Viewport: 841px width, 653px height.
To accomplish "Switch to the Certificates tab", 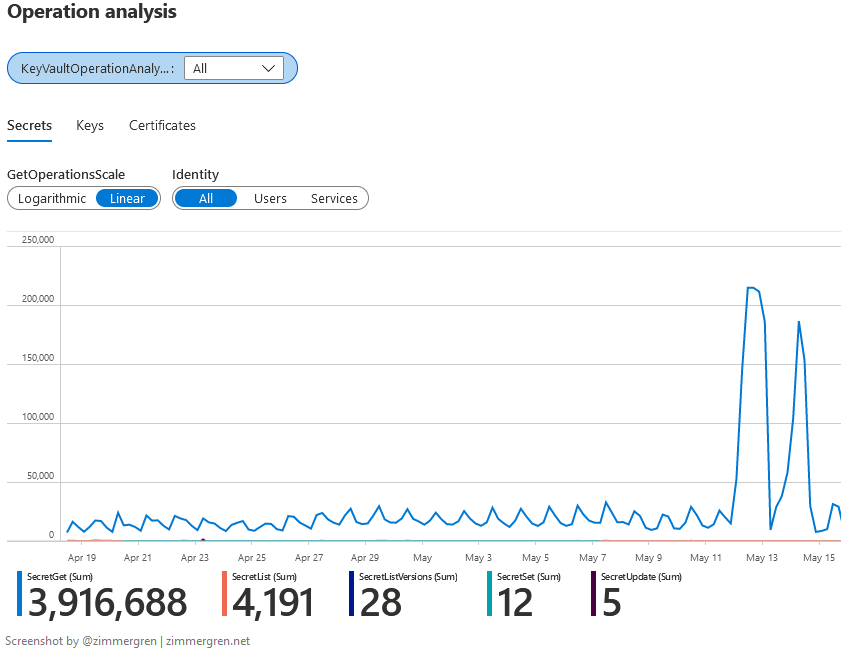I will (x=162, y=125).
